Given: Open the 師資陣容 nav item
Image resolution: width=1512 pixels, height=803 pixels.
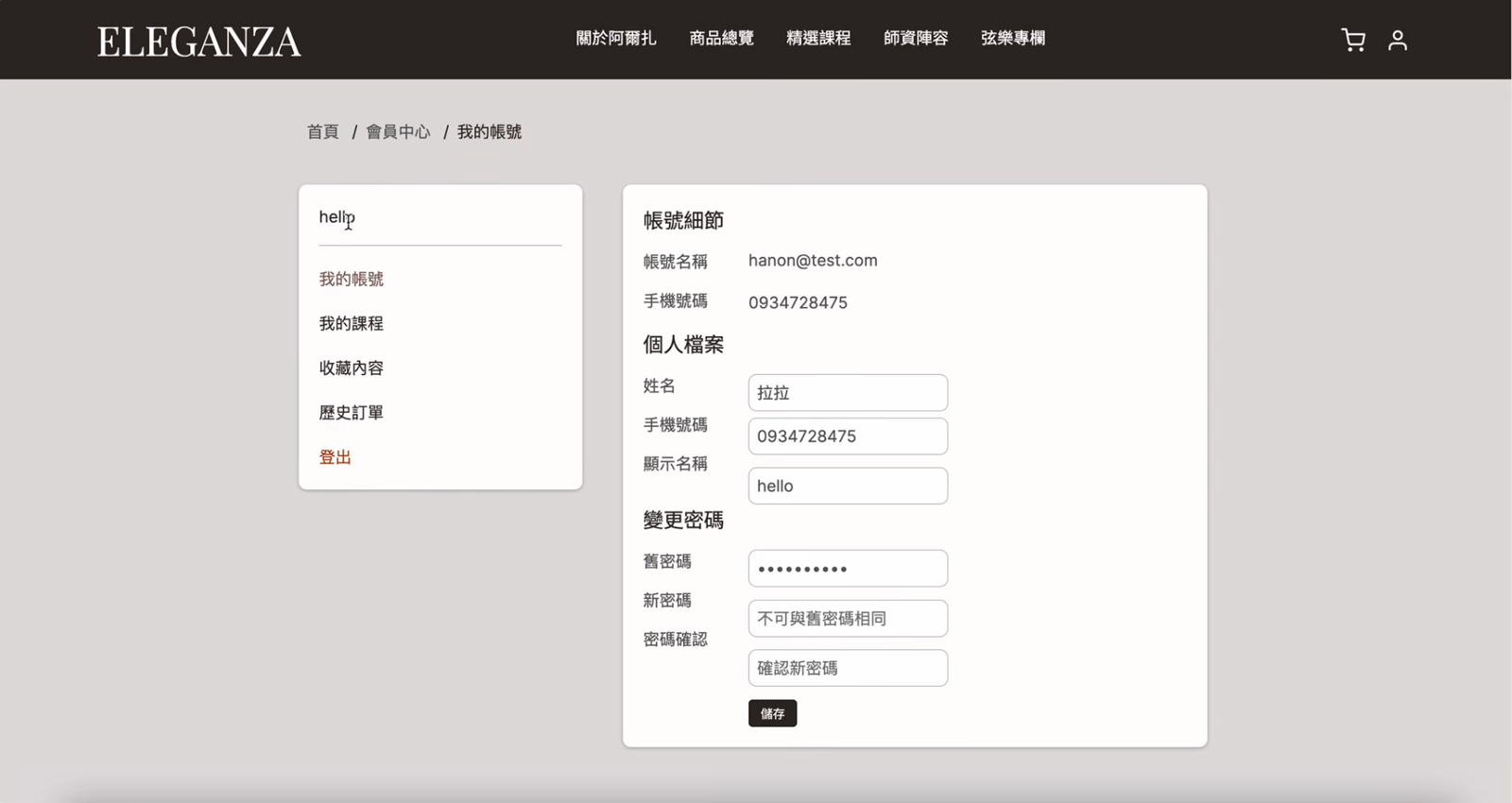Looking at the screenshot, I should pos(916,38).
